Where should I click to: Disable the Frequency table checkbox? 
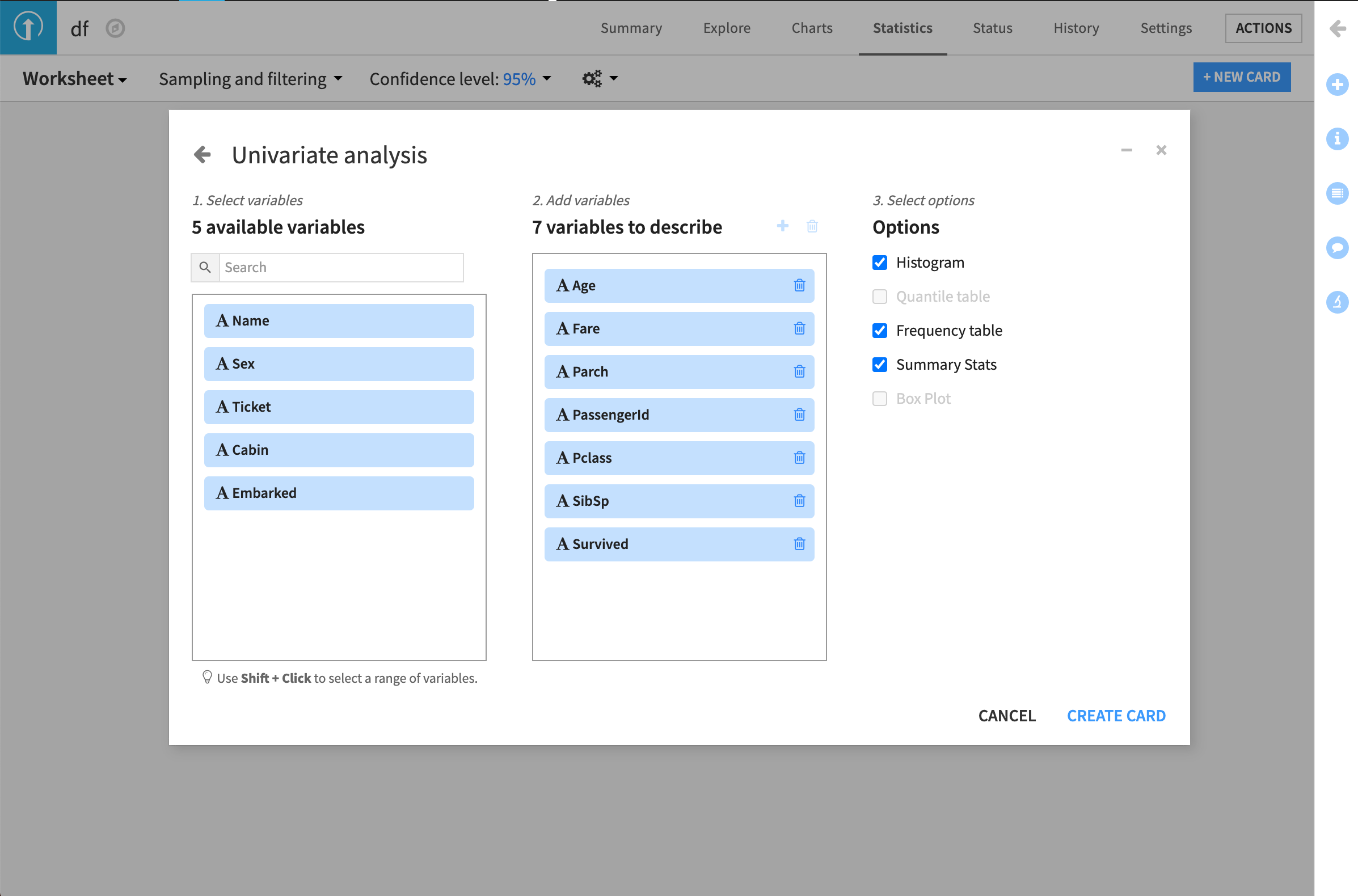pos(880,330)
